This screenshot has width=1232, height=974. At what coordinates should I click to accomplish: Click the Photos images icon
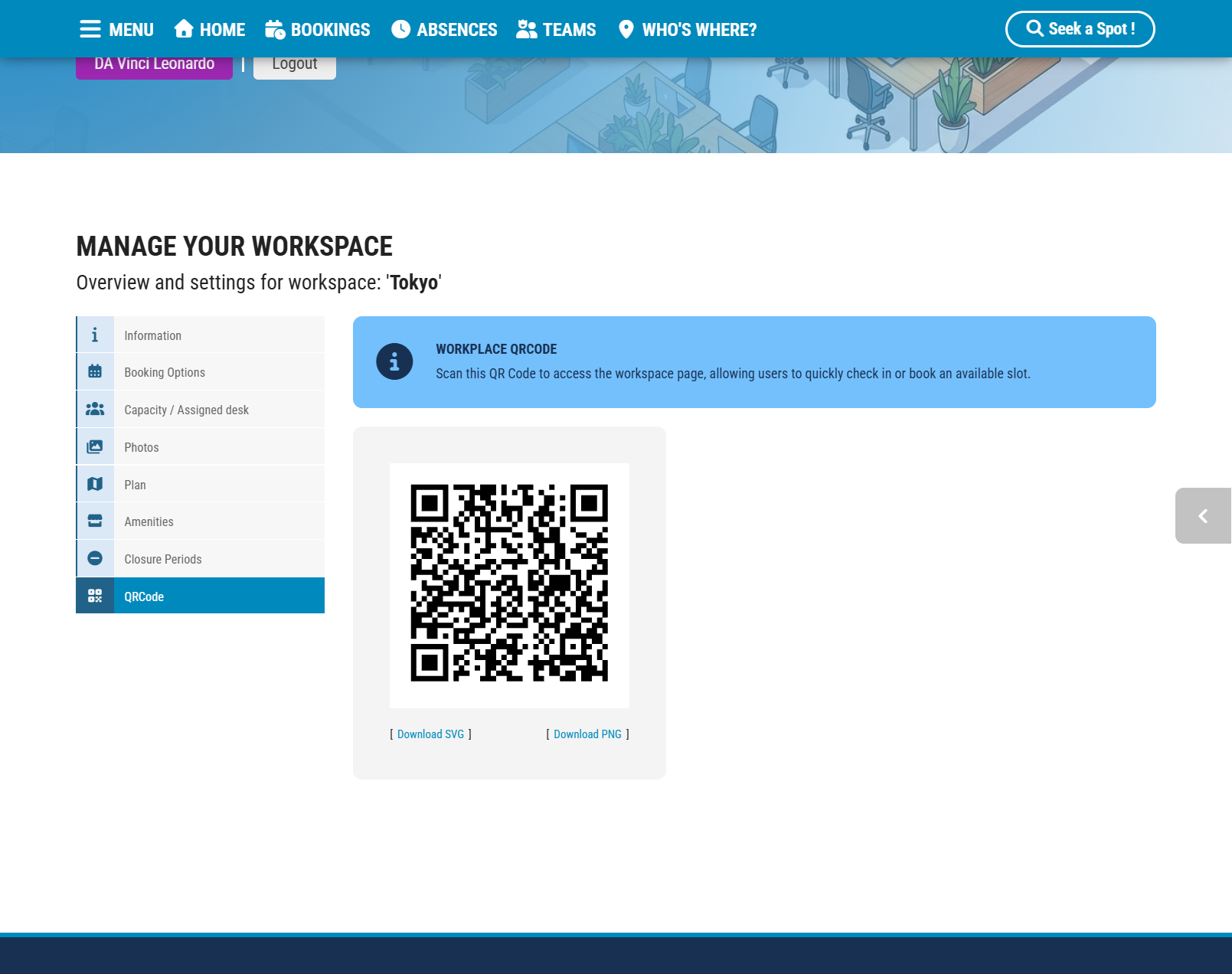click(x=95, y=447)
